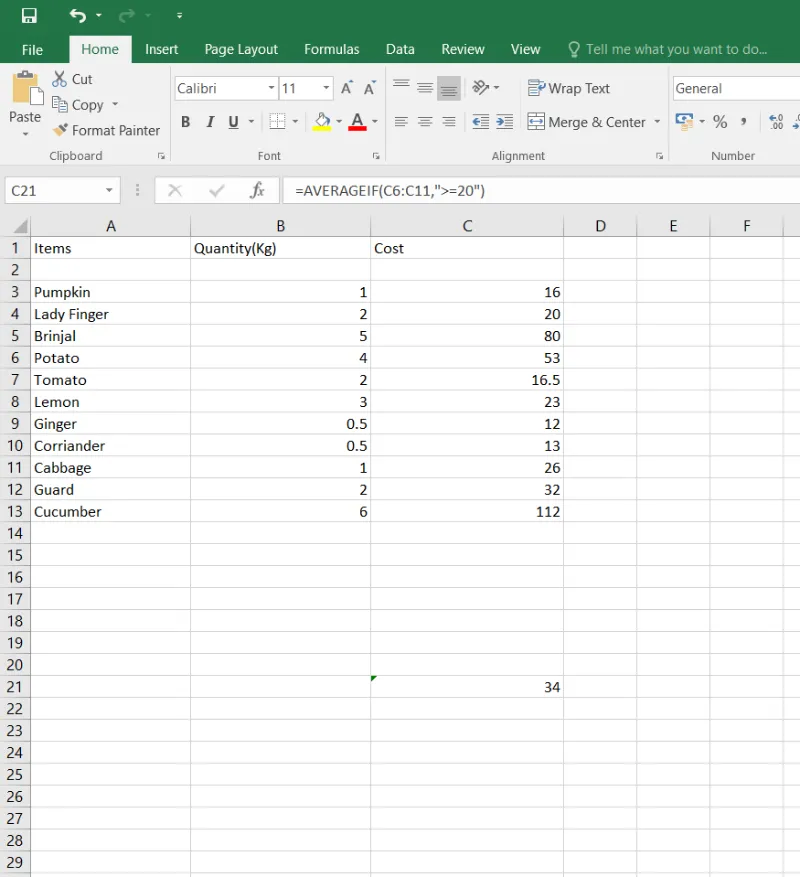Click Percent Style icon
This screenshot has width=800, height=877.
click(x=720, y=121)
